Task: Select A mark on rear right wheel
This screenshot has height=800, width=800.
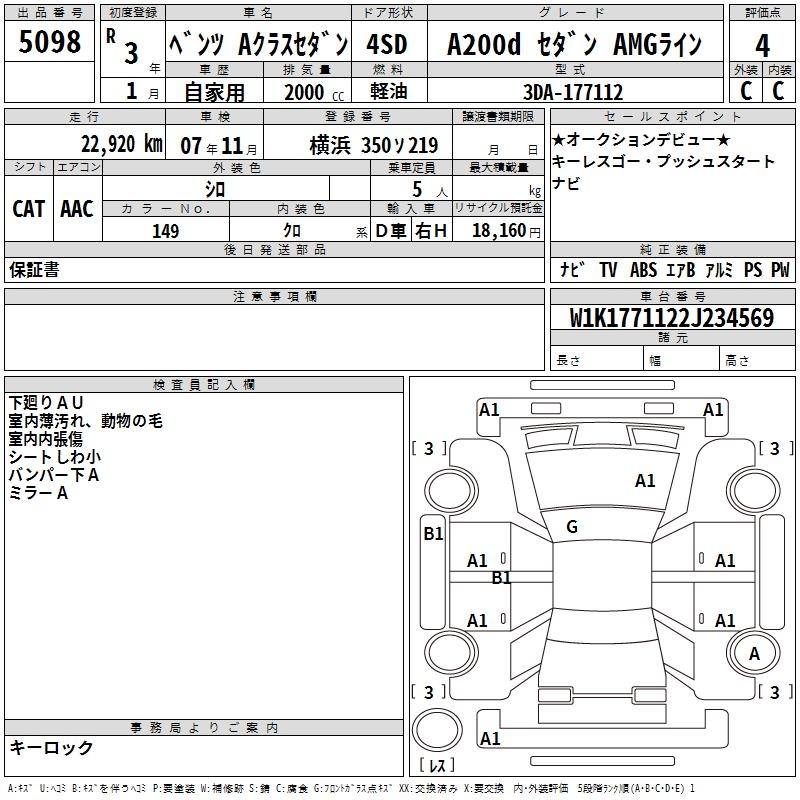Action: click(x=754, y=654)
